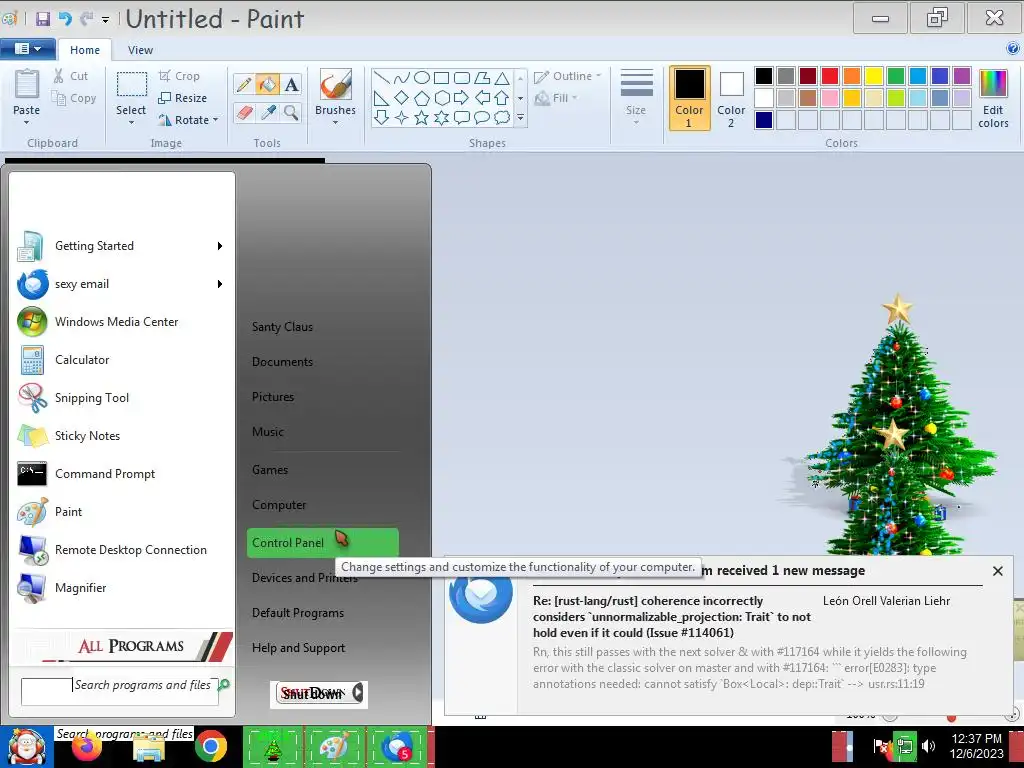Image resolution: width=1024 pixels, height=768 pixels.
Task: Open the arrow beside Shut Down
Action: point(358,693)
